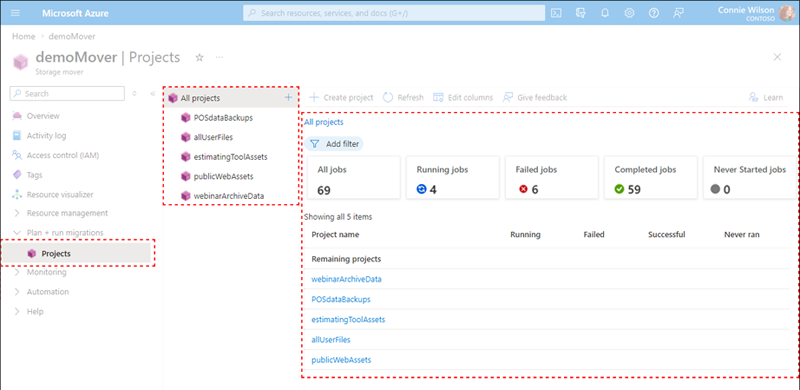Click the All projects breadcrumb link

pos(323,122)
